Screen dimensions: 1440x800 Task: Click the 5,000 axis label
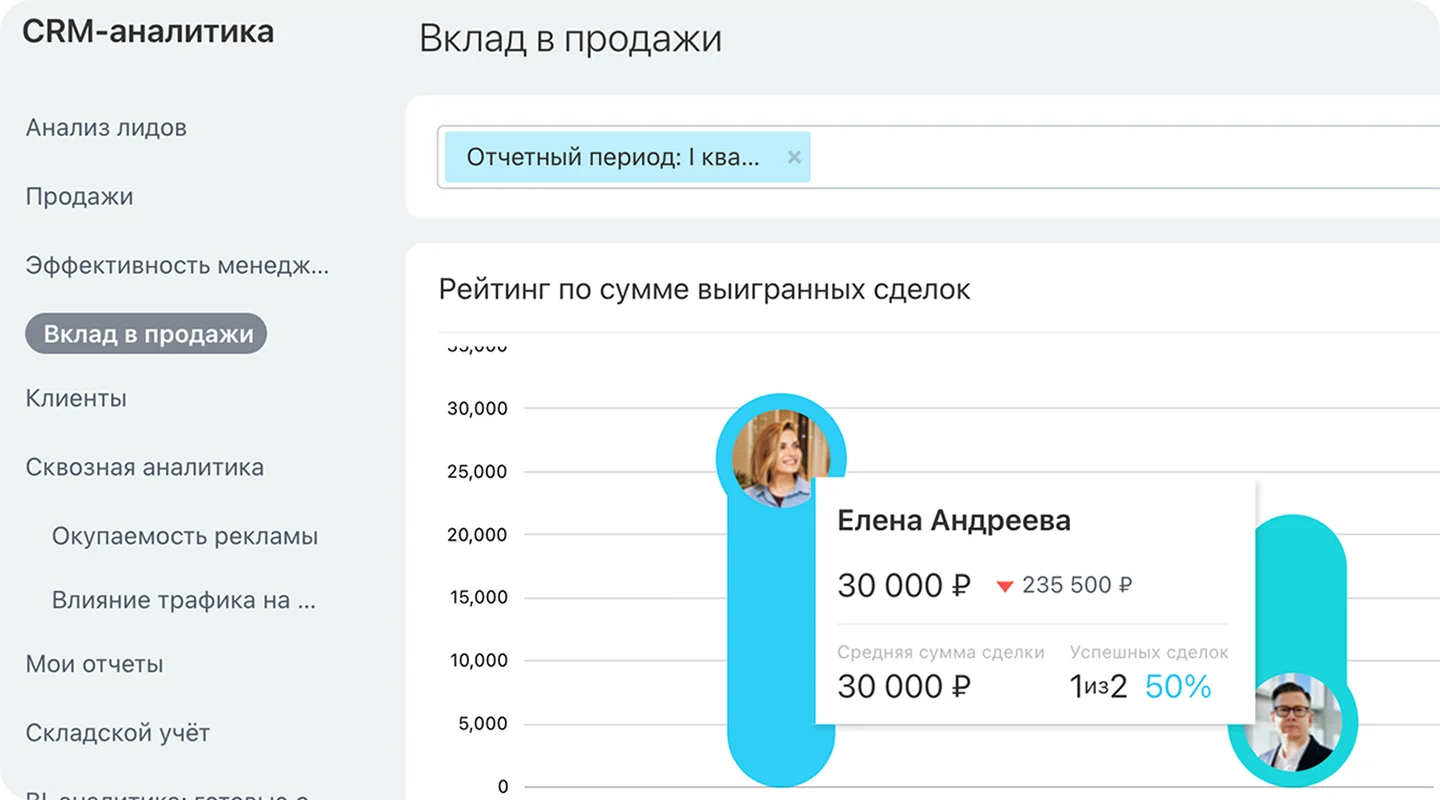(483, 723)
